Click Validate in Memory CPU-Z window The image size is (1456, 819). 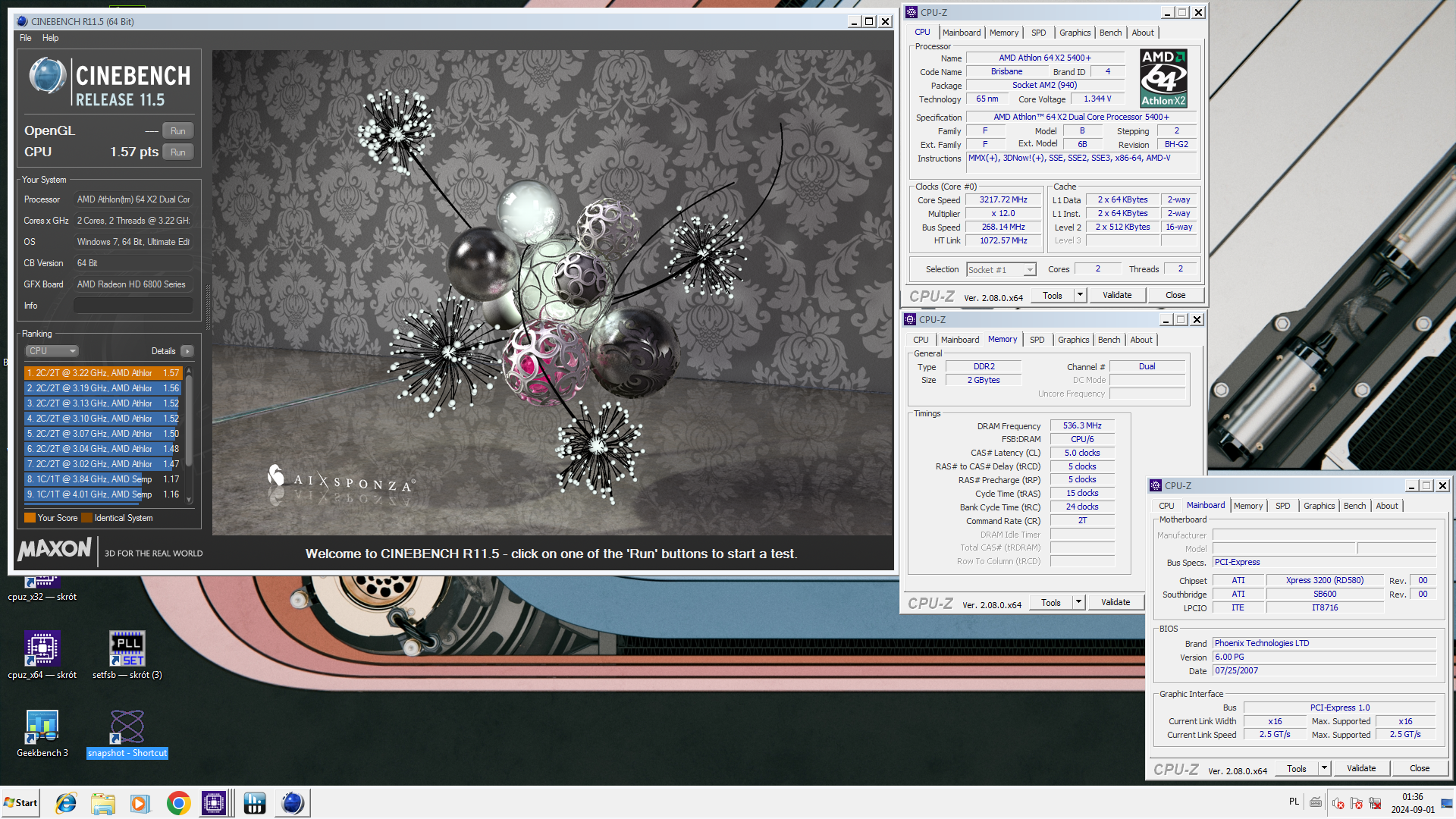tap(1116, 603)
